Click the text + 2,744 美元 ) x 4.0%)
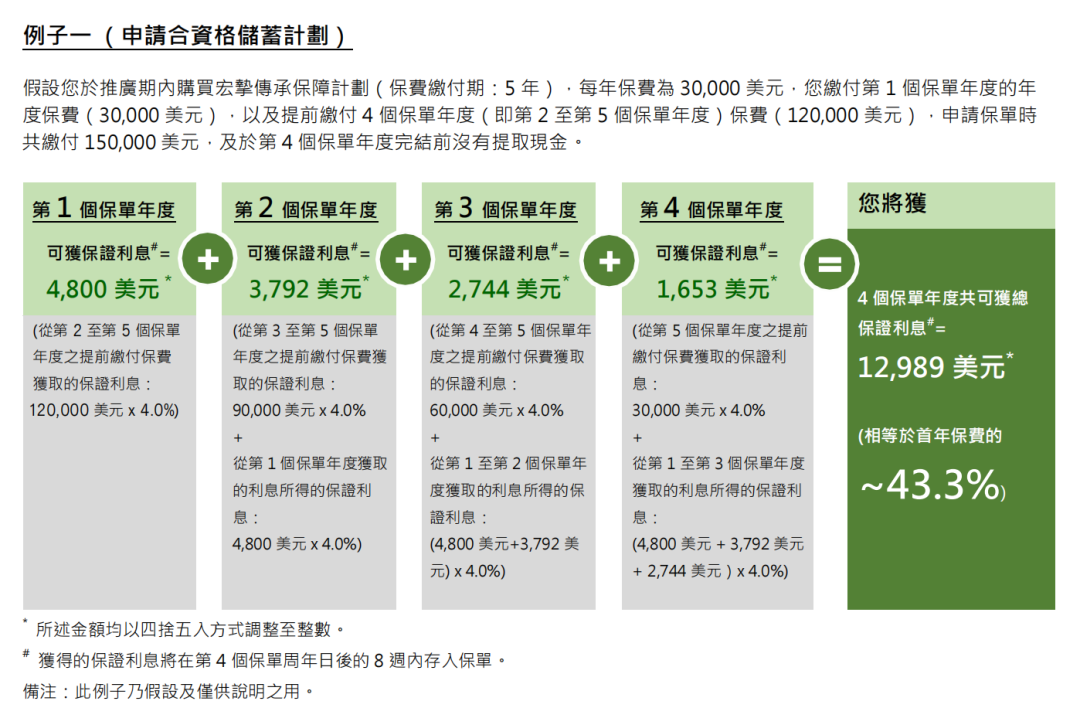1080x718 pixels. 710,571
